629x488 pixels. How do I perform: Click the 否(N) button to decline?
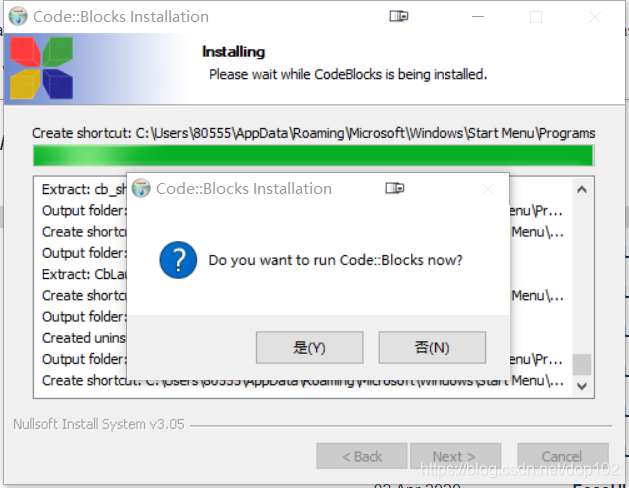pos(432,347)
